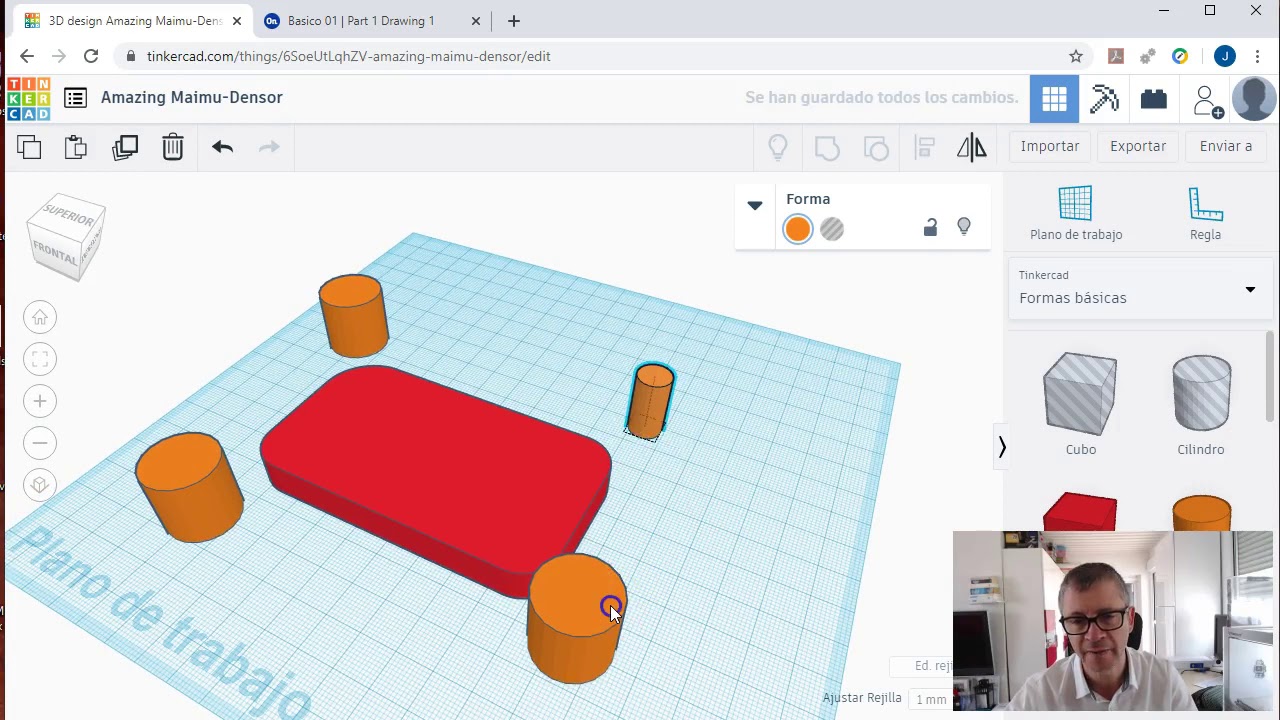Open the designs list icon next to the title
The height and width of the screenshot is (720, 1280).
75,97
